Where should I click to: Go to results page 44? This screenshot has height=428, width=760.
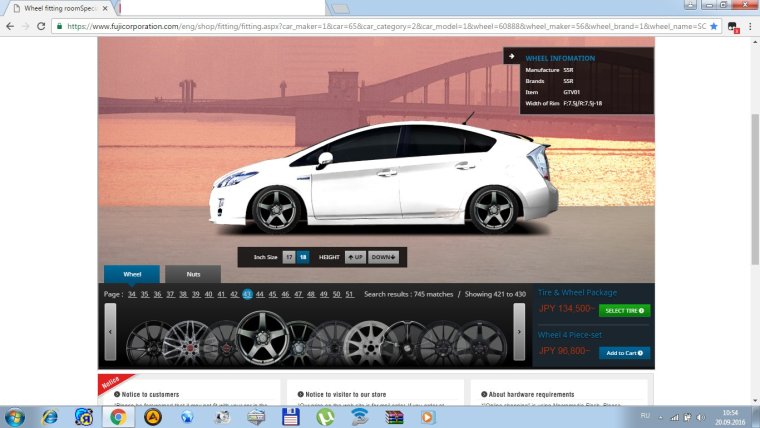click(x=260, y=294)
